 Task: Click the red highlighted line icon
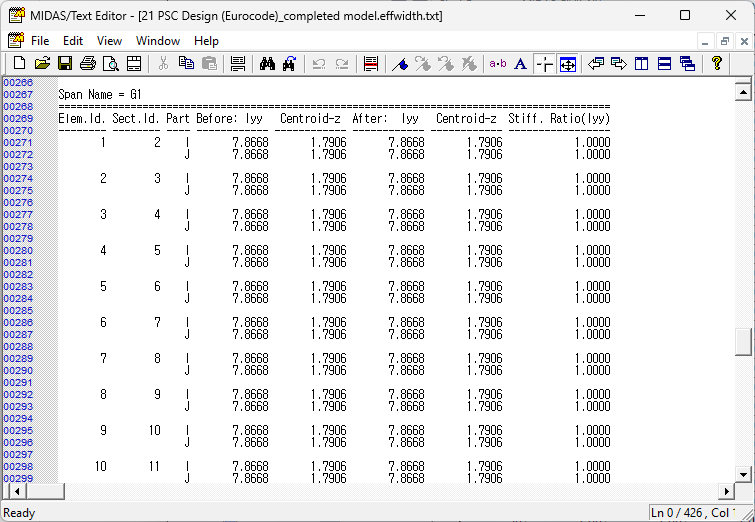coord(371,63)
